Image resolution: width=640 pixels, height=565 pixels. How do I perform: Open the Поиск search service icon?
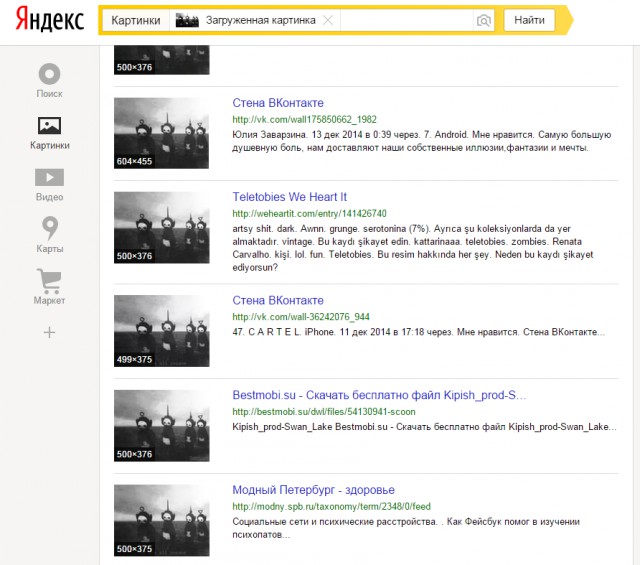click(x=49, y=74)
